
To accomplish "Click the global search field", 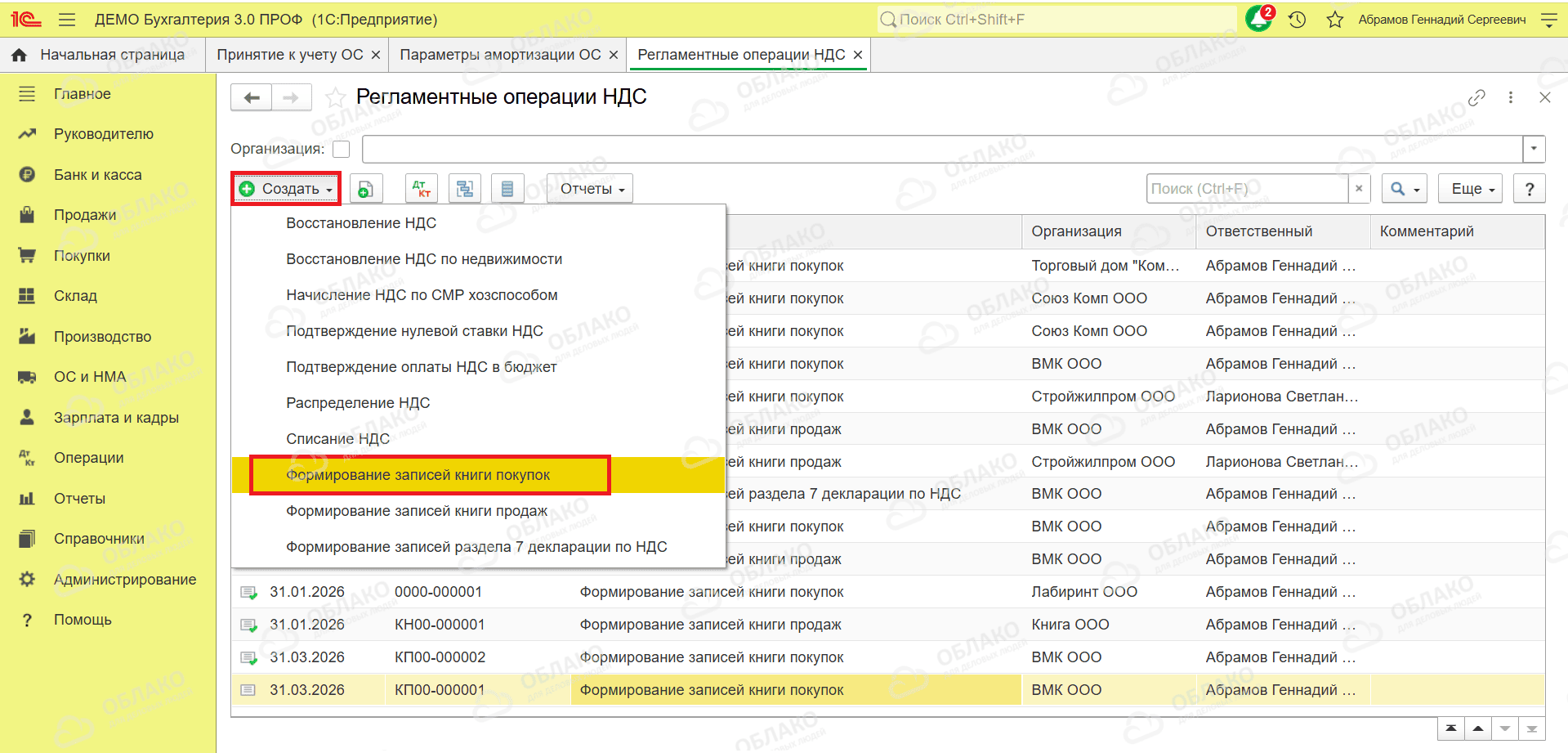I will point(1057,20).
